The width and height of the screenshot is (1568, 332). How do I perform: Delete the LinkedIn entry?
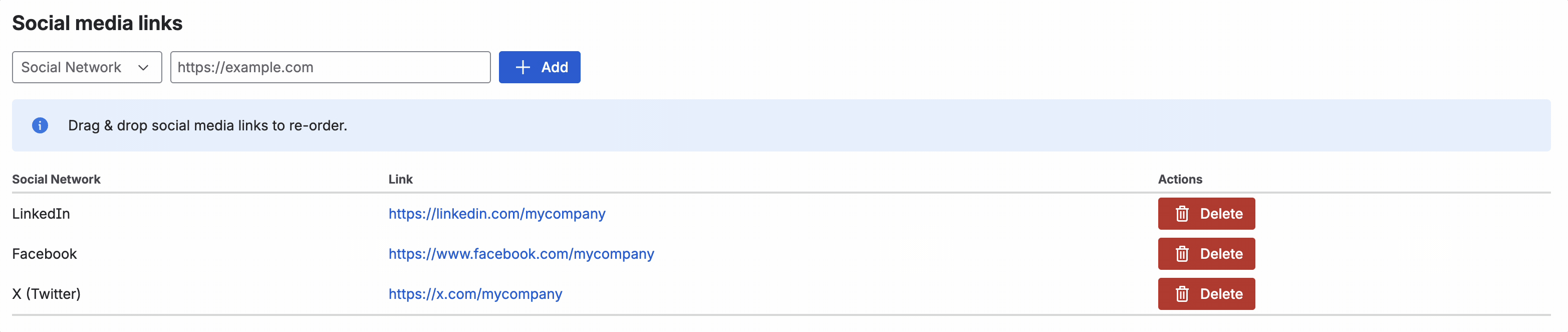coord(1206,214)
